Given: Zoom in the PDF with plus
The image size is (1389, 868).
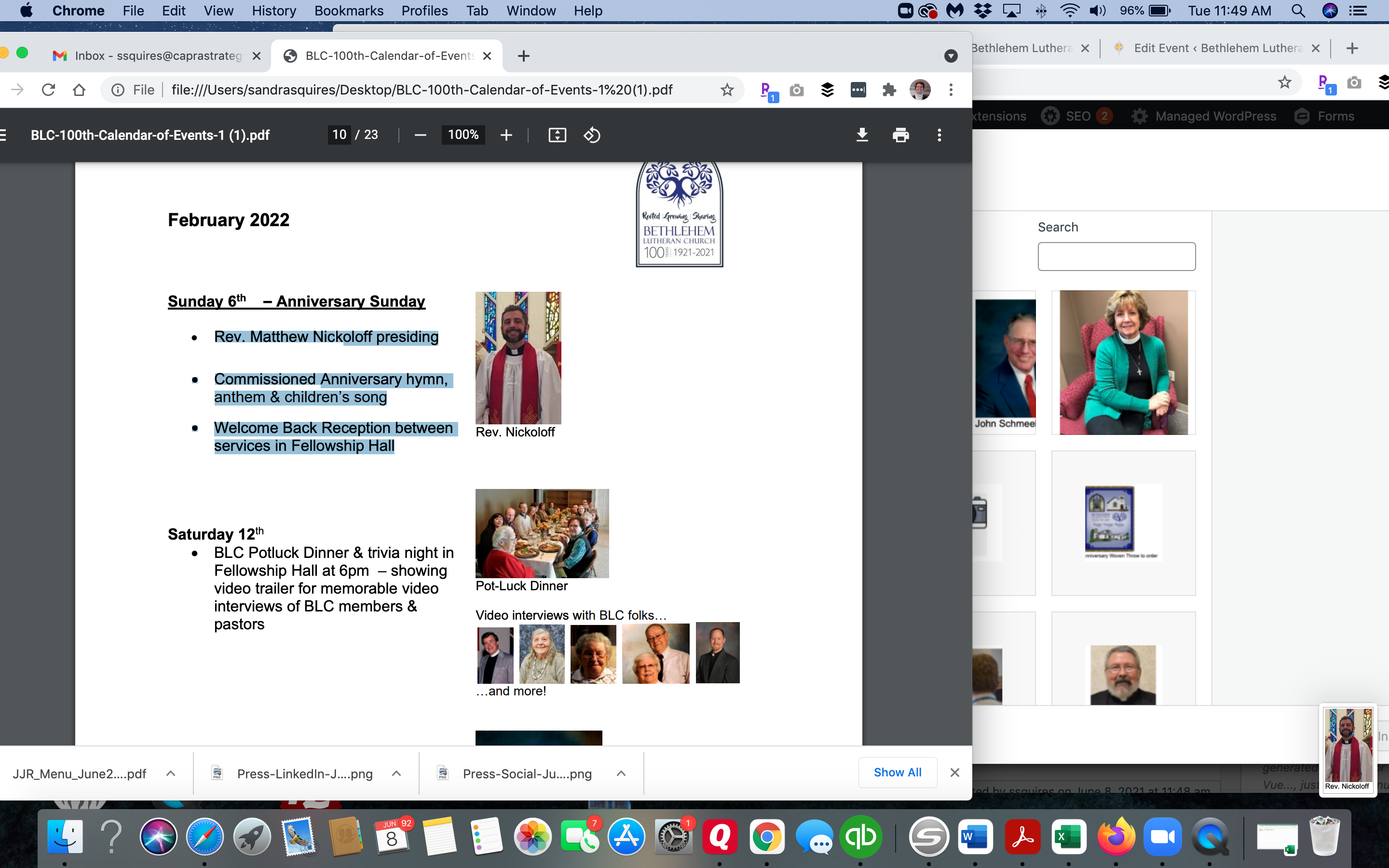Looking at the screenshot, I should [505, 135].
